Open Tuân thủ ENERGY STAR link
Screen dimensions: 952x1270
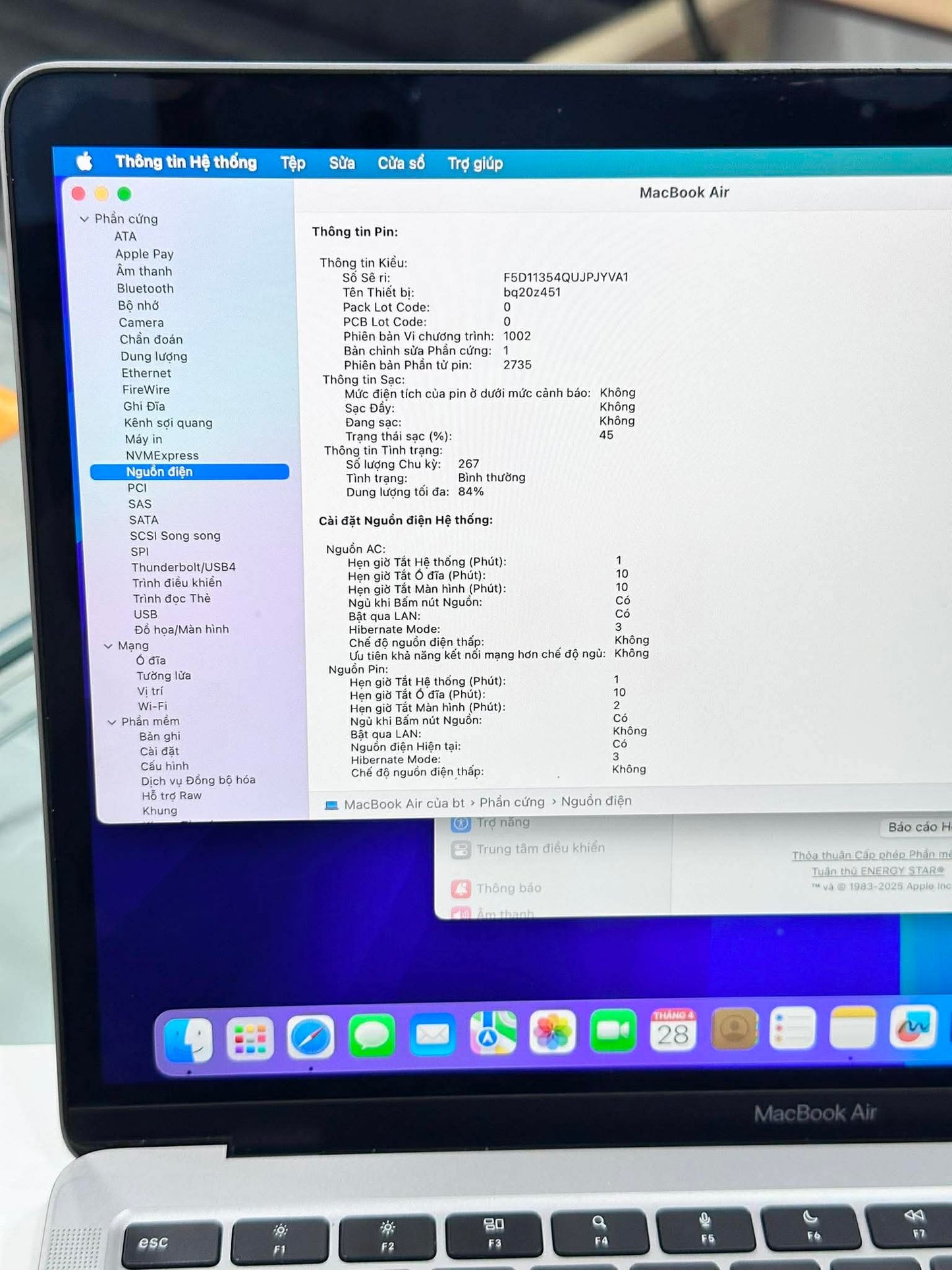coord(878,871)
